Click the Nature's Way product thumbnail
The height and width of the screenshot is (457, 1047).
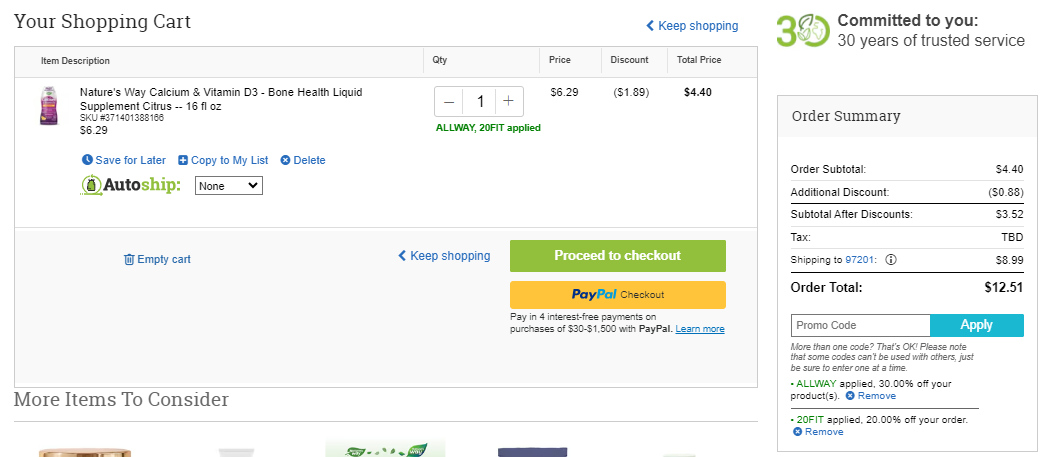[50, 106]
